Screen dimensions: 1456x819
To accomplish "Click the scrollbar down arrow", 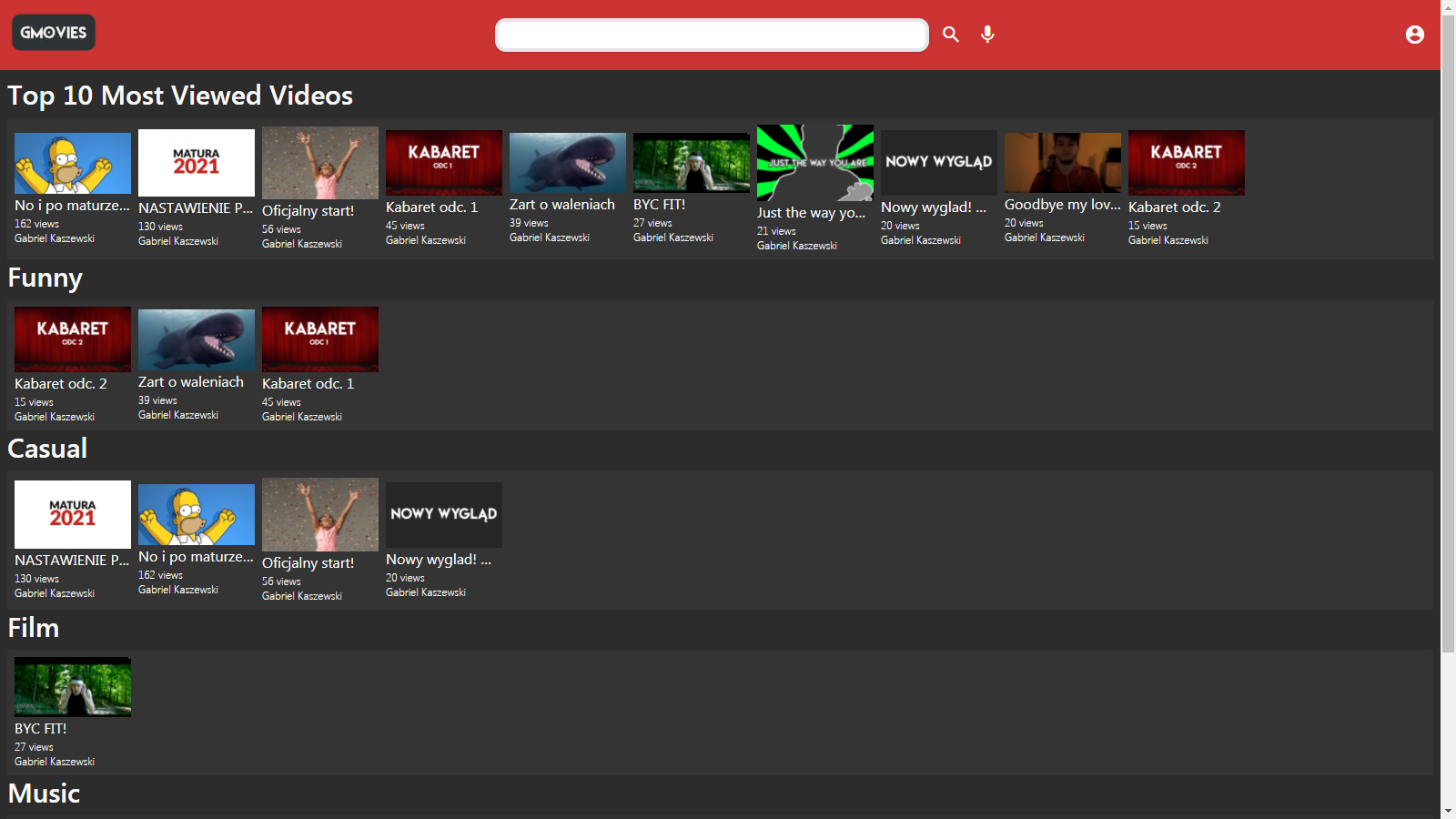I will coord(1448,811).
